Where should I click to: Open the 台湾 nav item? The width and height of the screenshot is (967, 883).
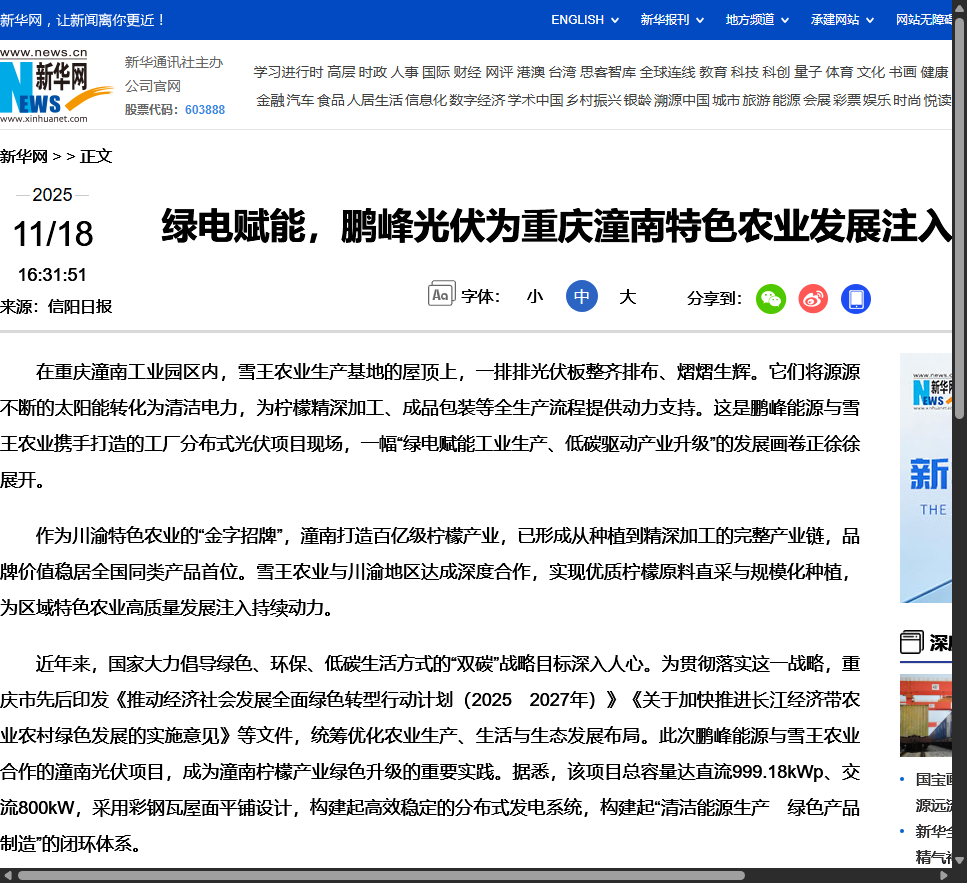point(562,72)
